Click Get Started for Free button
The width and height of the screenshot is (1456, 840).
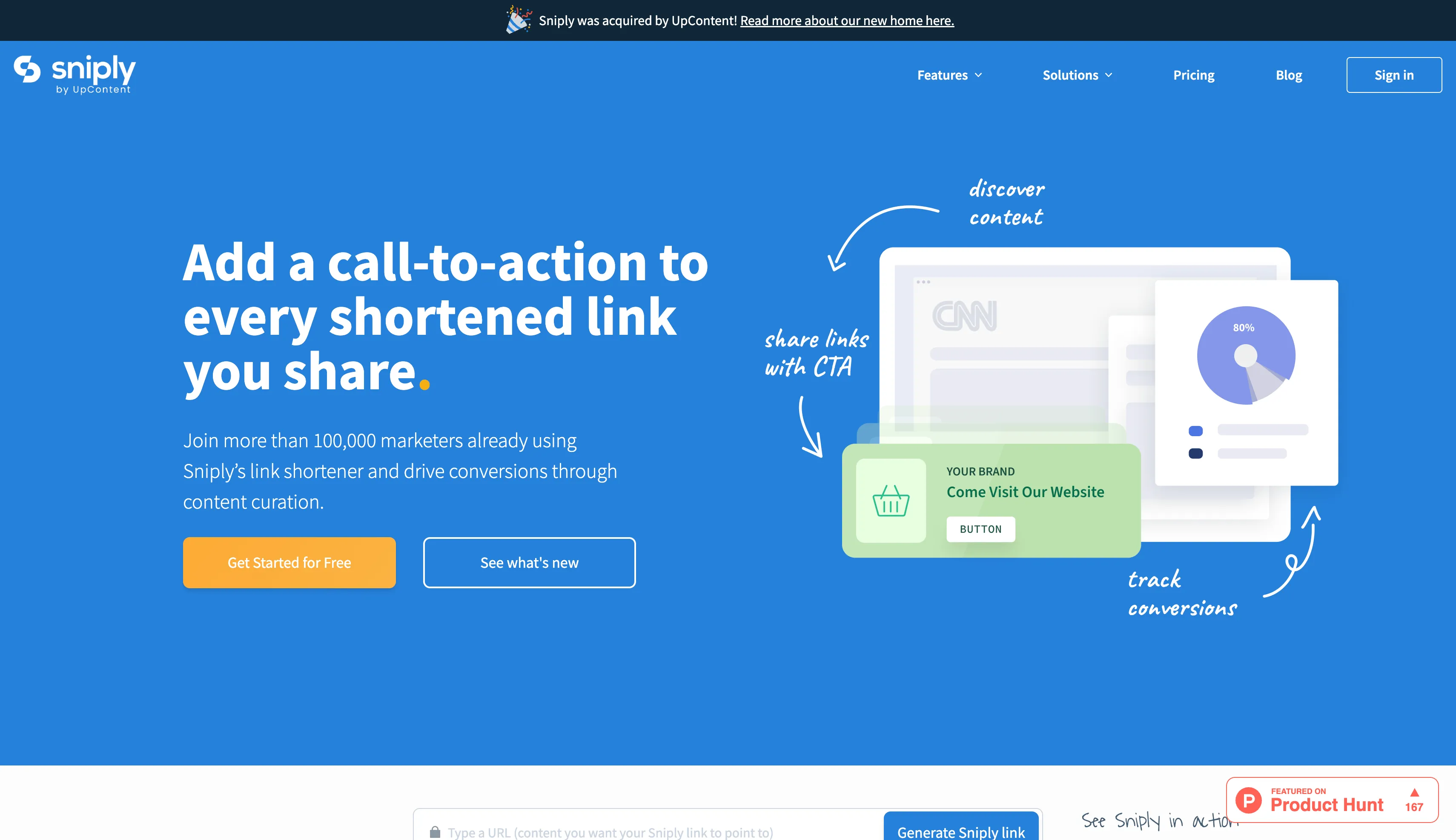point(289,563)
